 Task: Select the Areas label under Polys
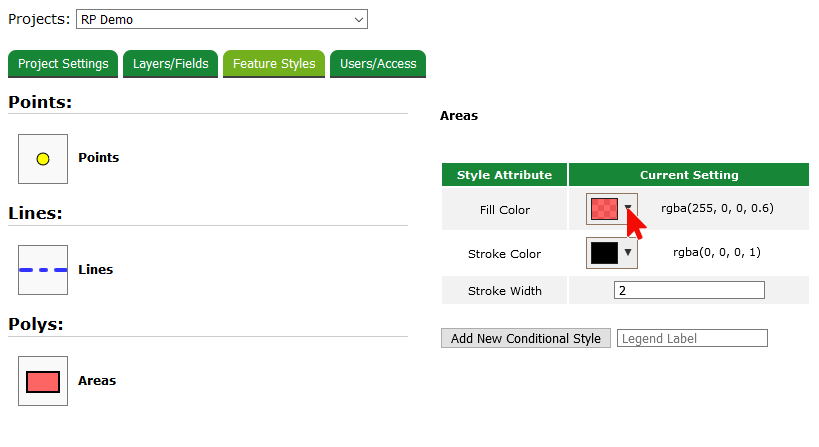97,381
